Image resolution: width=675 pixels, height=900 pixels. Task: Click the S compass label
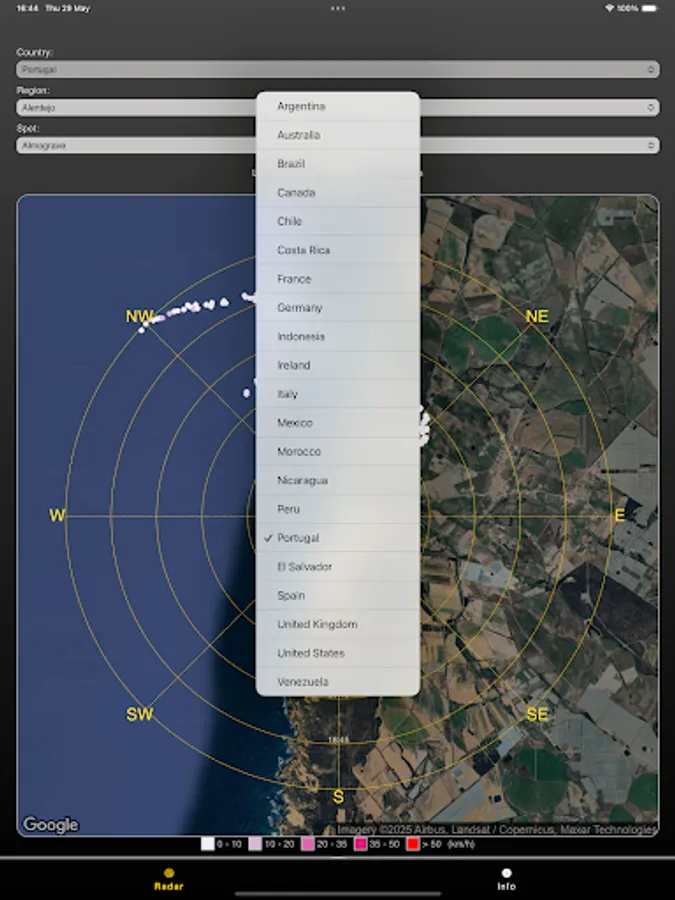[x=338, y=797]
